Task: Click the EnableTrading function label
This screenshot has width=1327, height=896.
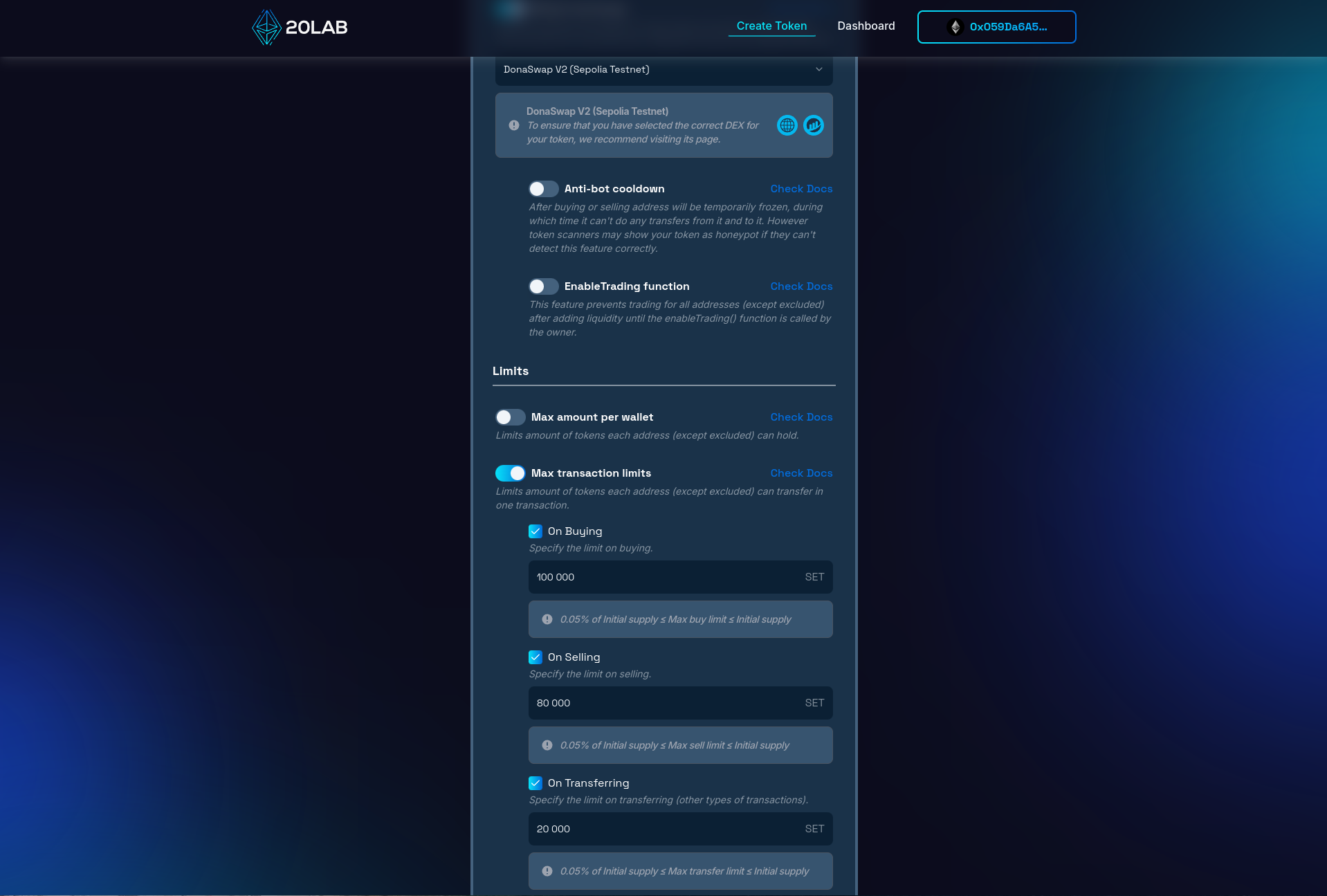Action: (627, 286)
